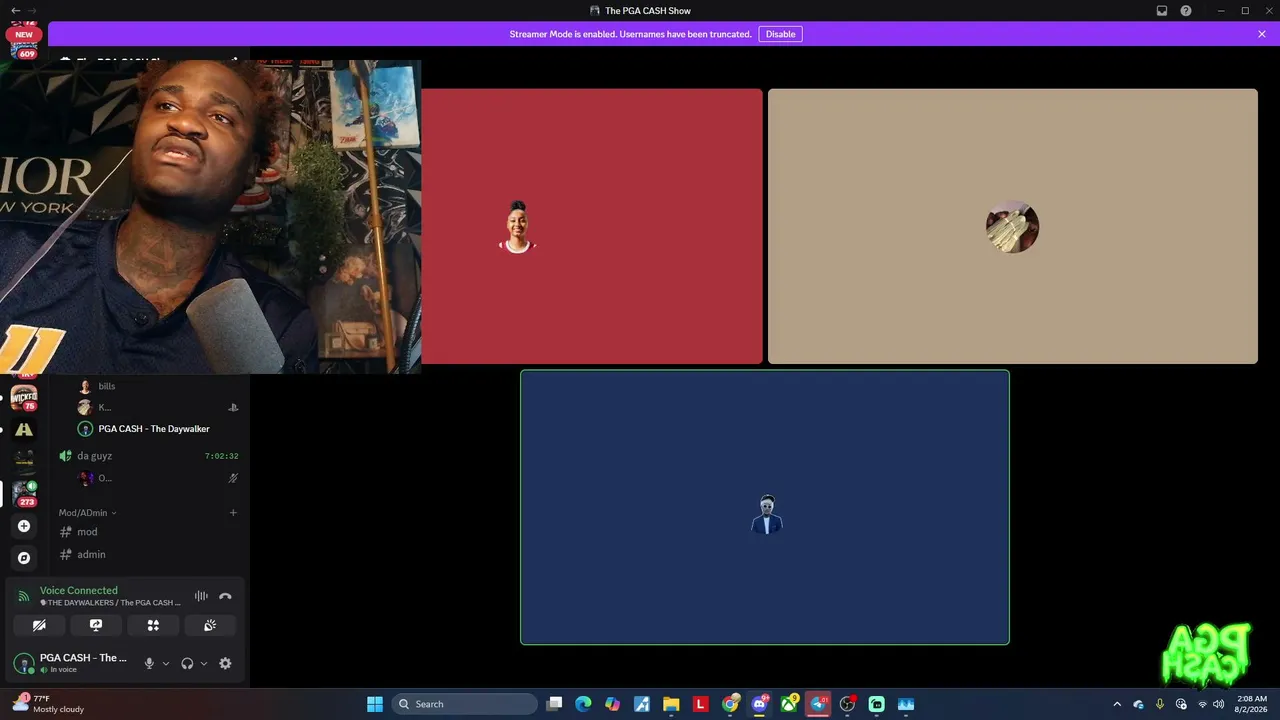Create a channel in Mod/ADmin category
The width and height of the screenshot is (1280, 720).
pyautogui.click(x=233, y=513)
